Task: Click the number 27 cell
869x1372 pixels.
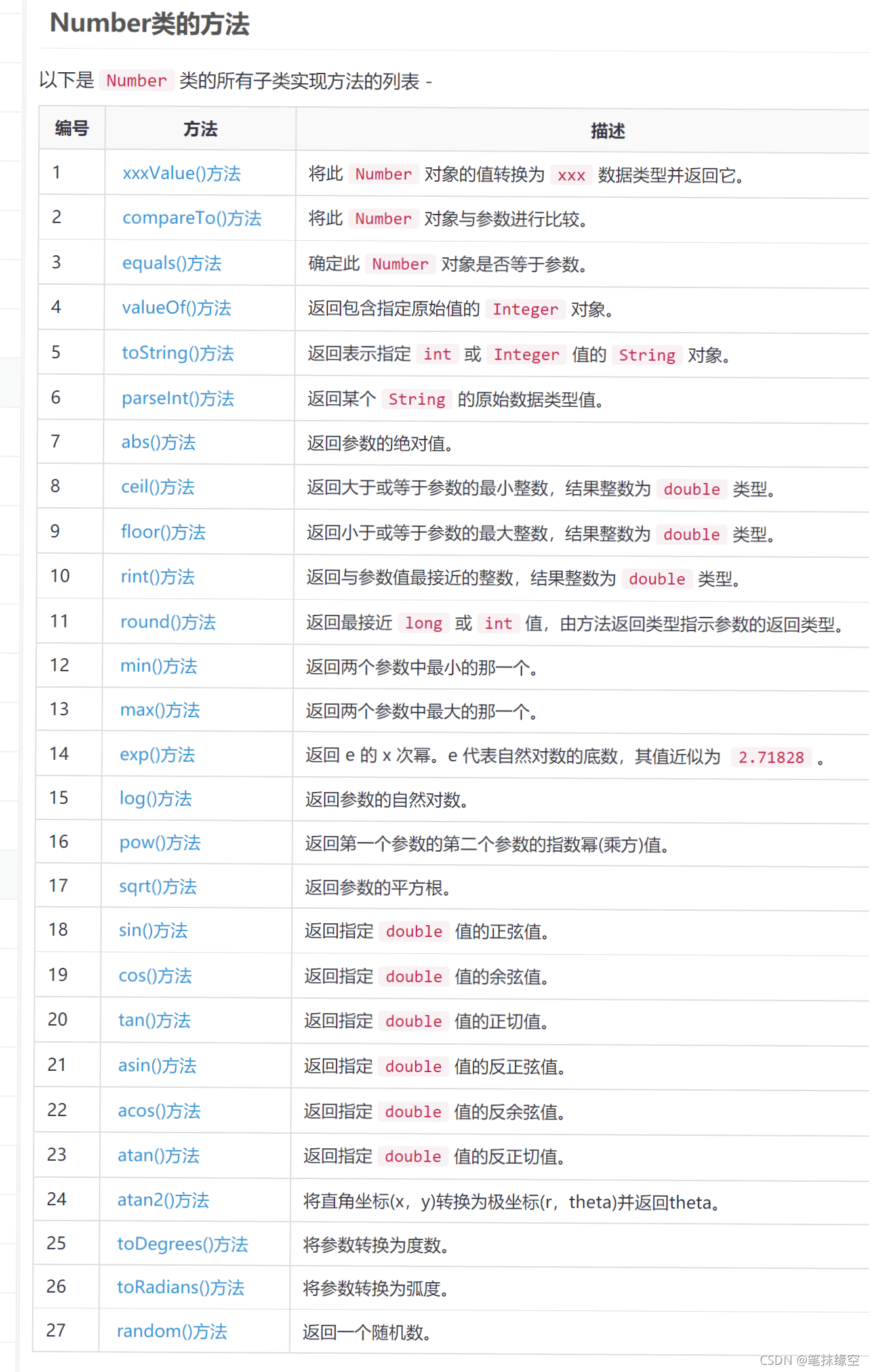Action: pyautogui.click(x=66, y=1331)
